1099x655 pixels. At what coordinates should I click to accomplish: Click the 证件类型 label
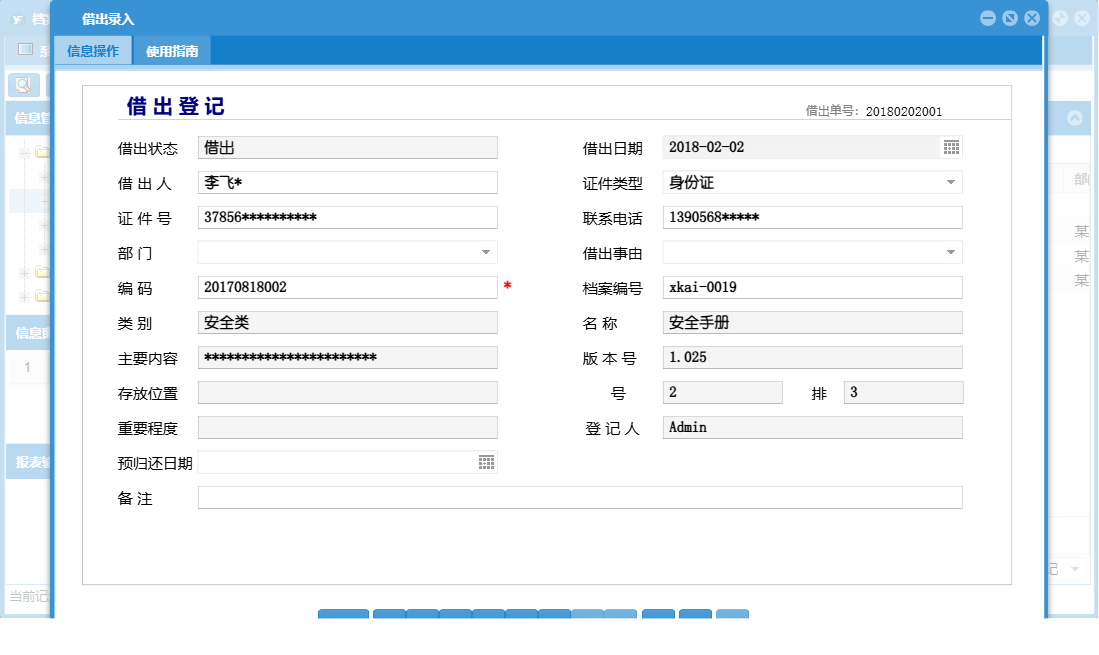tap(613, 184)
